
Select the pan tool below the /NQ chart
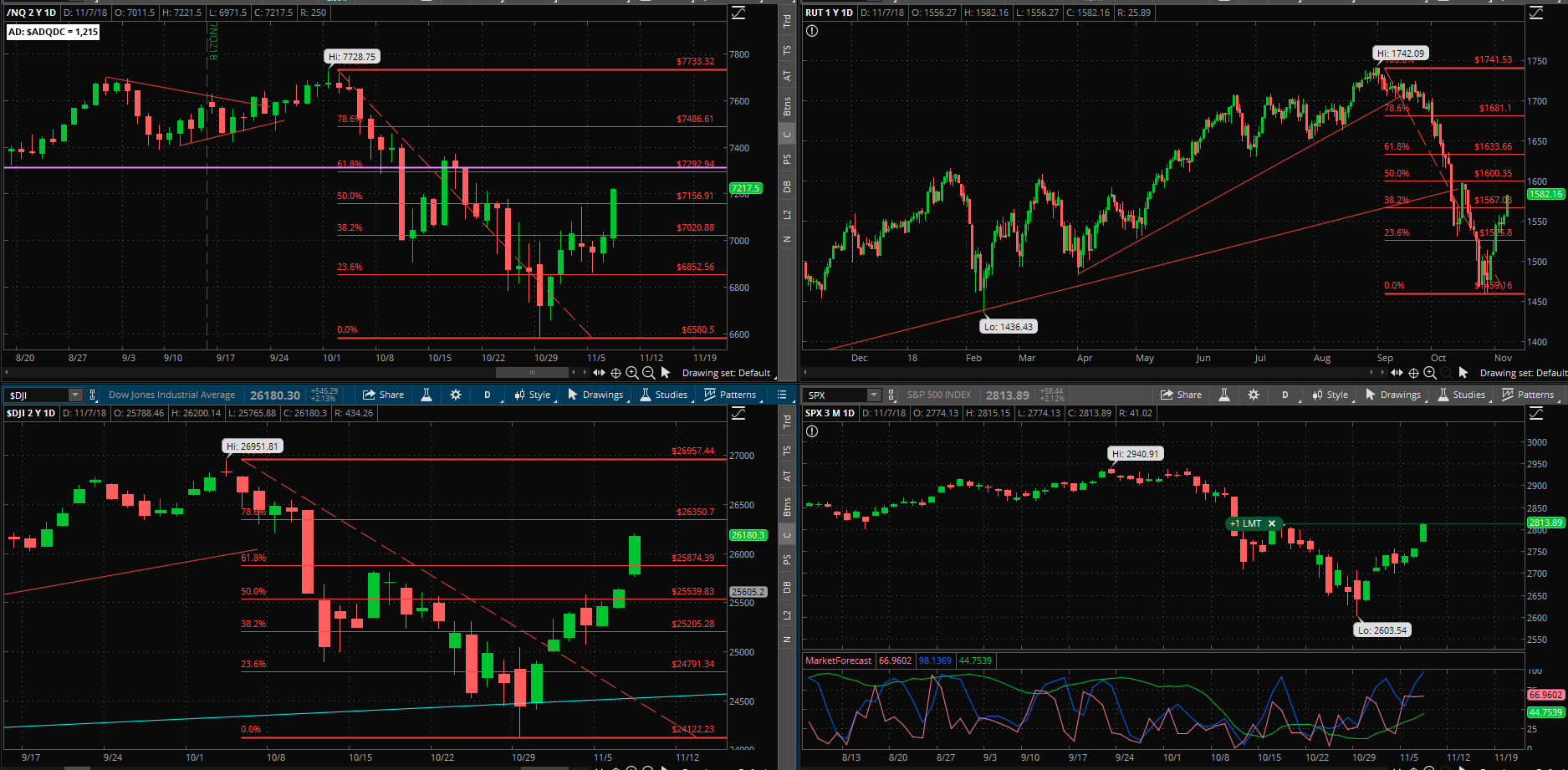tap(599, 373)
